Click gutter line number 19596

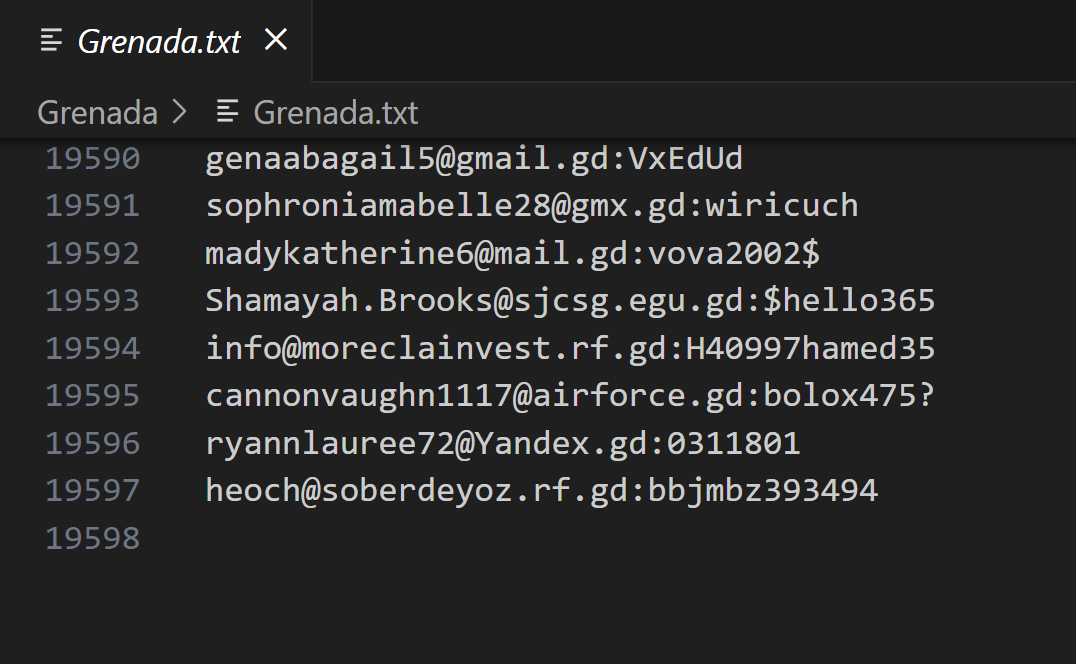pos(93,443)
